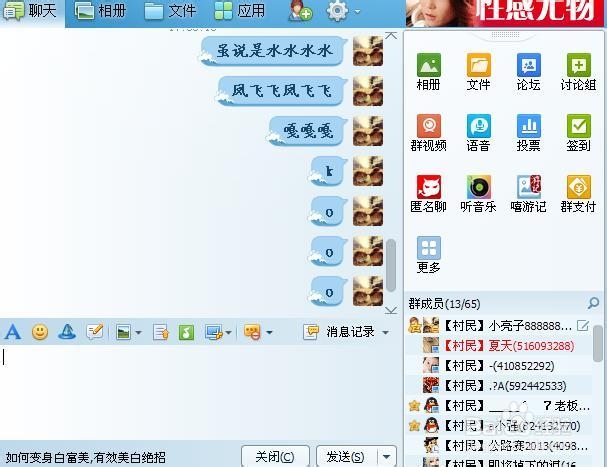
Task: Show 更多 more group apps
Action: (429, 254)
